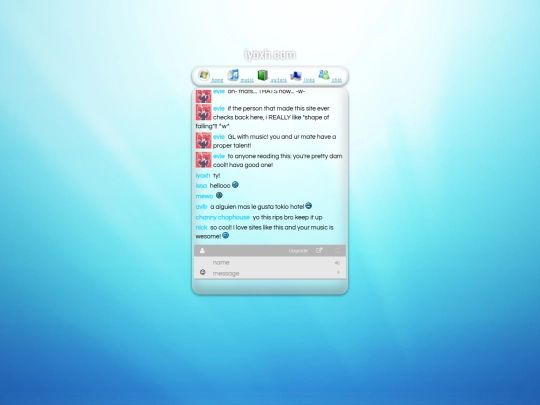This screenshot has width=540, height=405.
Task: Open the links page label
Action: (309, 80)
